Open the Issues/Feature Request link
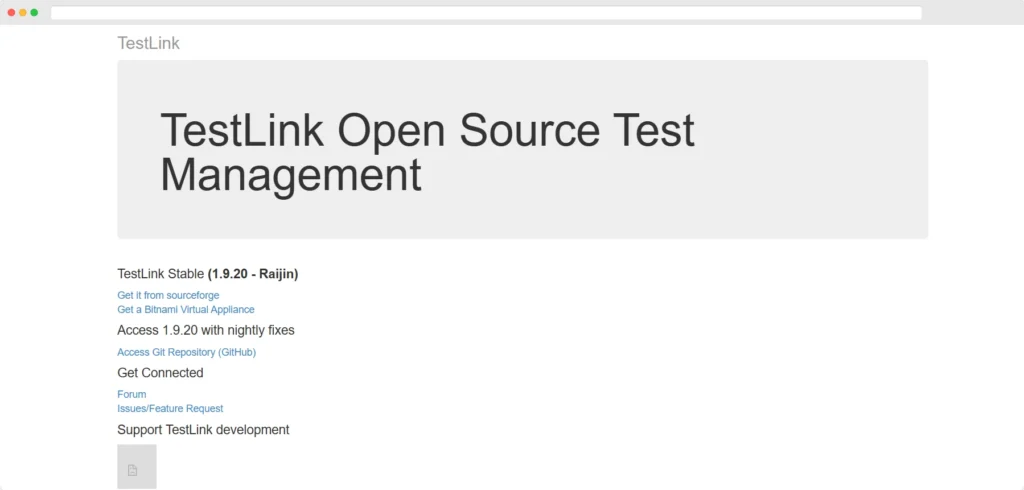Viewport: 1024px width, 490px height. [x=170, y=408]
